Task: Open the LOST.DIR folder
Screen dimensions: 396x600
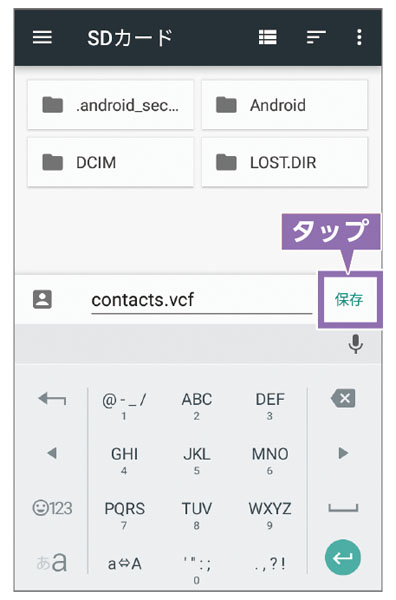Action: [285, 163]
